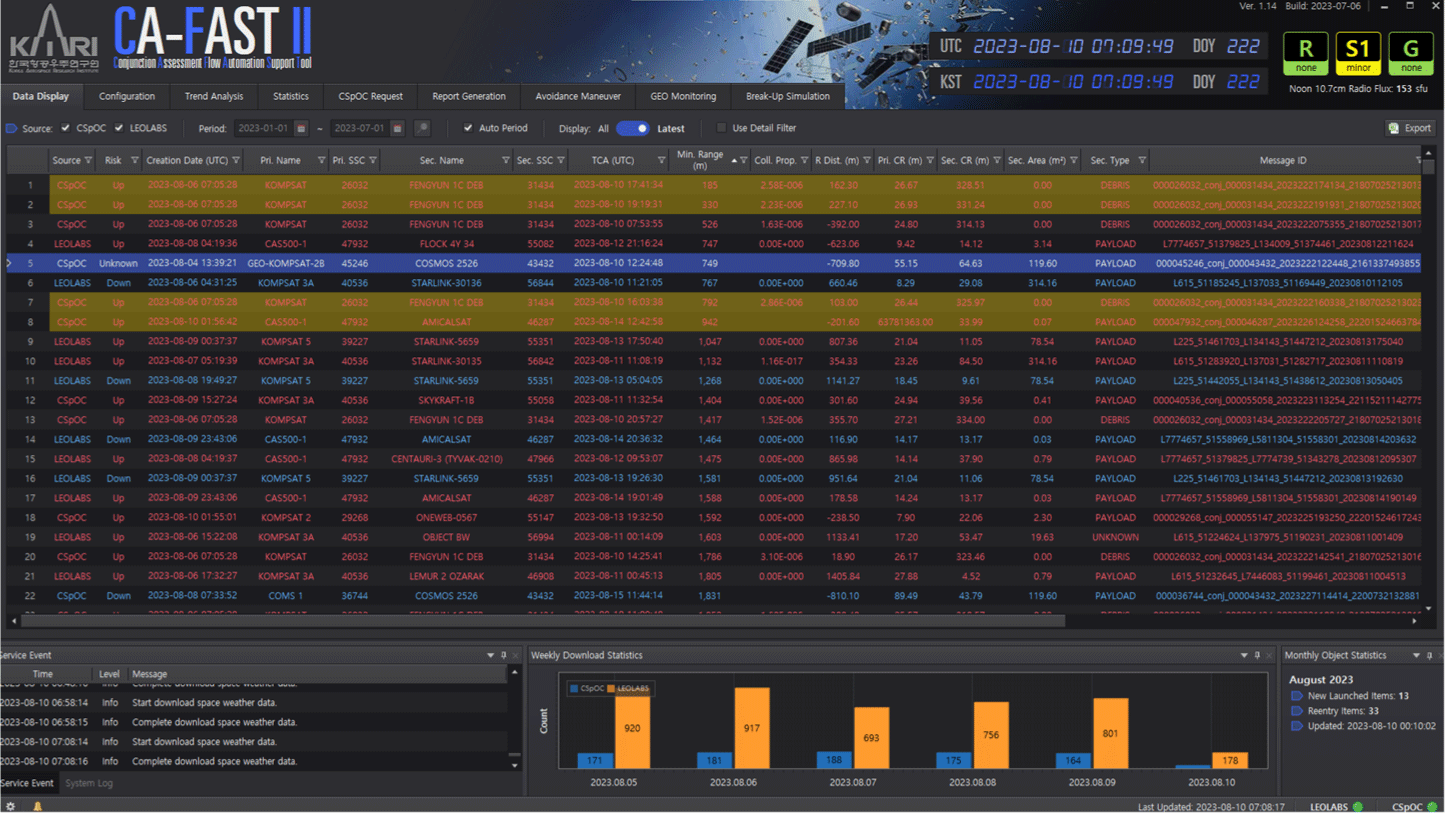Click the Reentry Items tag icon
This screenshot has height=813, width=1445.
tap(1297, 711)
